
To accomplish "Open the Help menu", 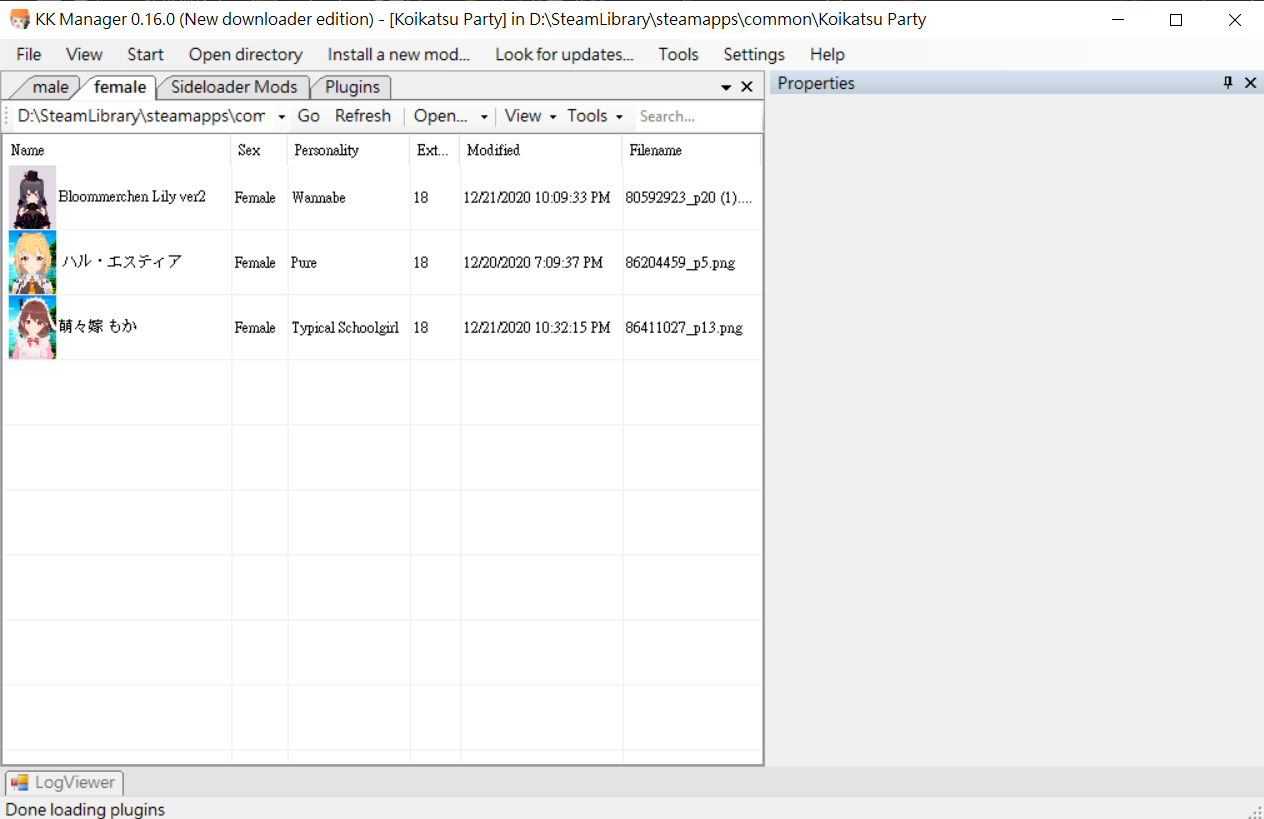I will click(827, 55).
